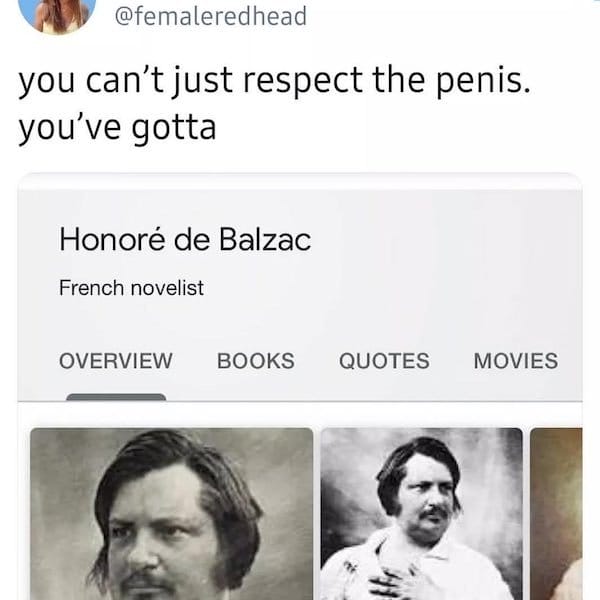Click the embedded screenshot card's top edge

300,181
